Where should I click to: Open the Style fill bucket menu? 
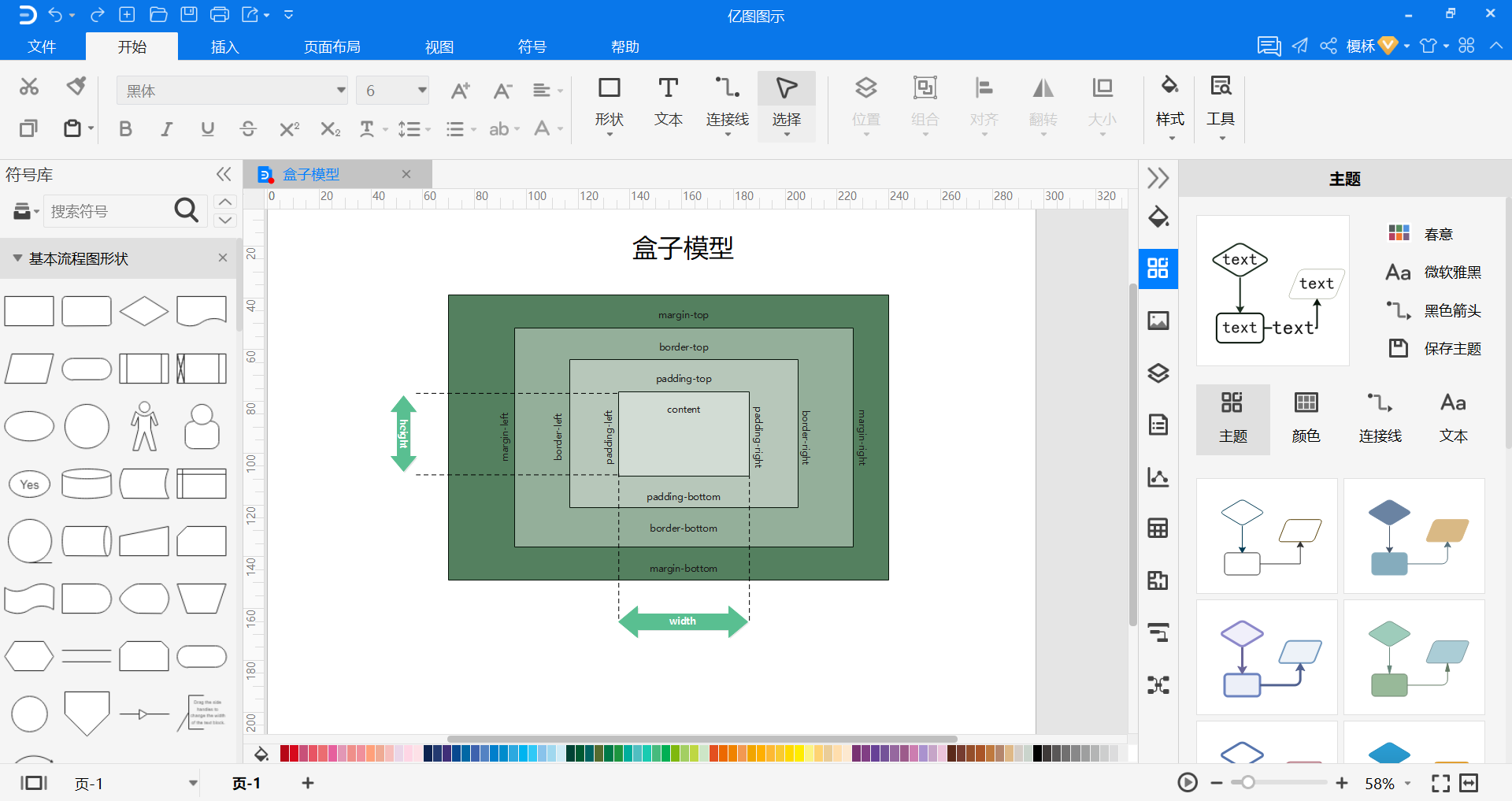click(x=1170, y=108)
